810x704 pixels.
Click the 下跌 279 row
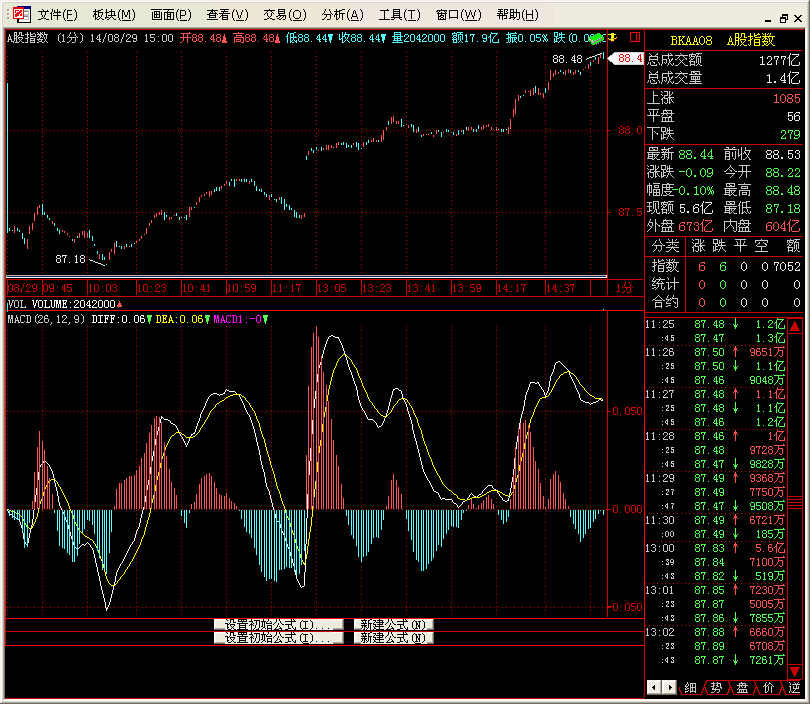[723, 134]
